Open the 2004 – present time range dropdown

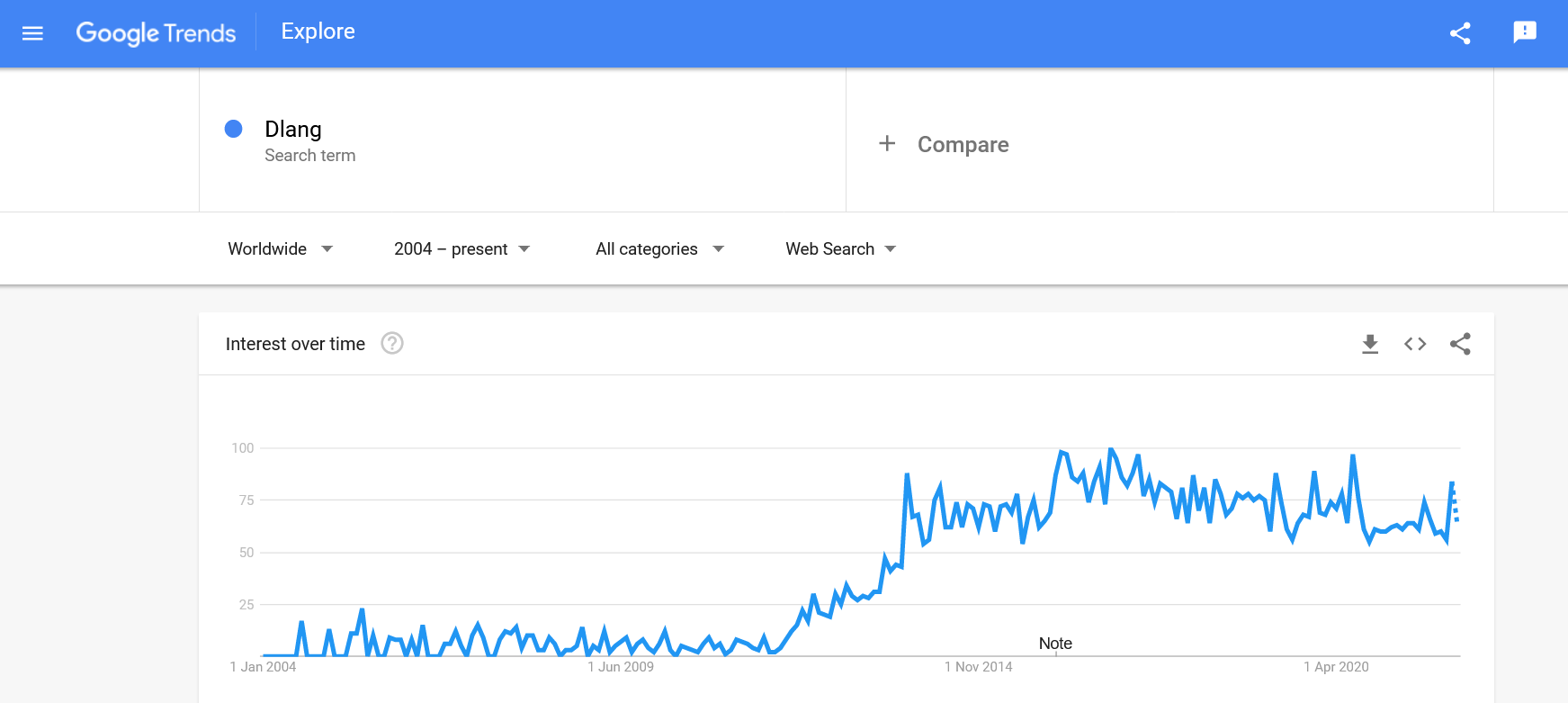[x=461, y=249]
